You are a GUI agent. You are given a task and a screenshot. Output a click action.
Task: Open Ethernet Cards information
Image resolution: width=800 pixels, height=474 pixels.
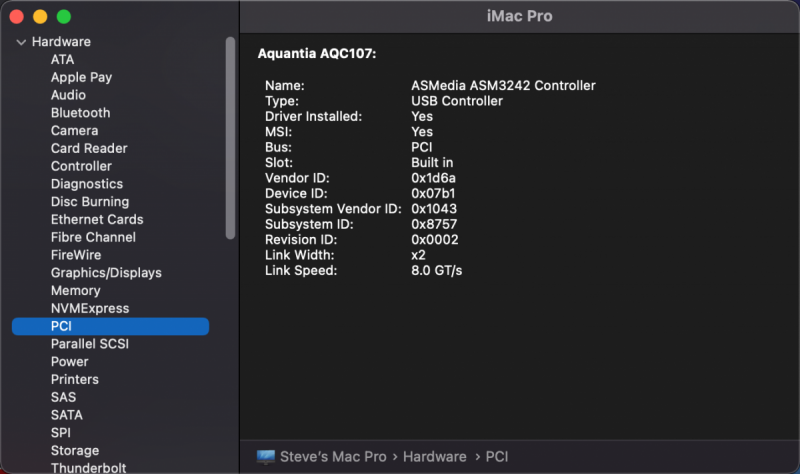click(97, 219)
